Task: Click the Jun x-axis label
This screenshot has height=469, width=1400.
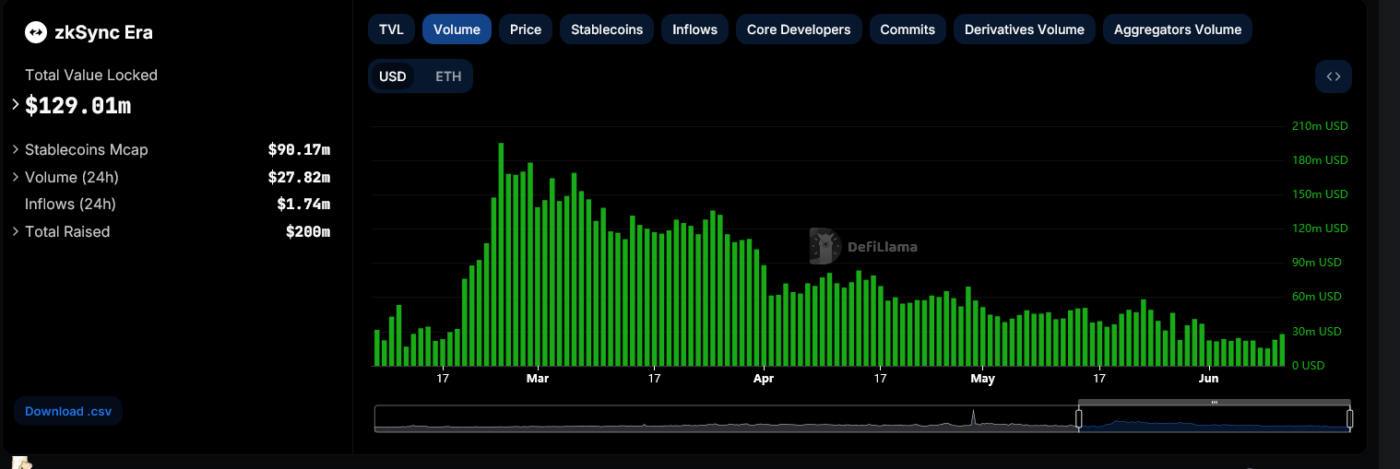Action: click(1209, 379)
